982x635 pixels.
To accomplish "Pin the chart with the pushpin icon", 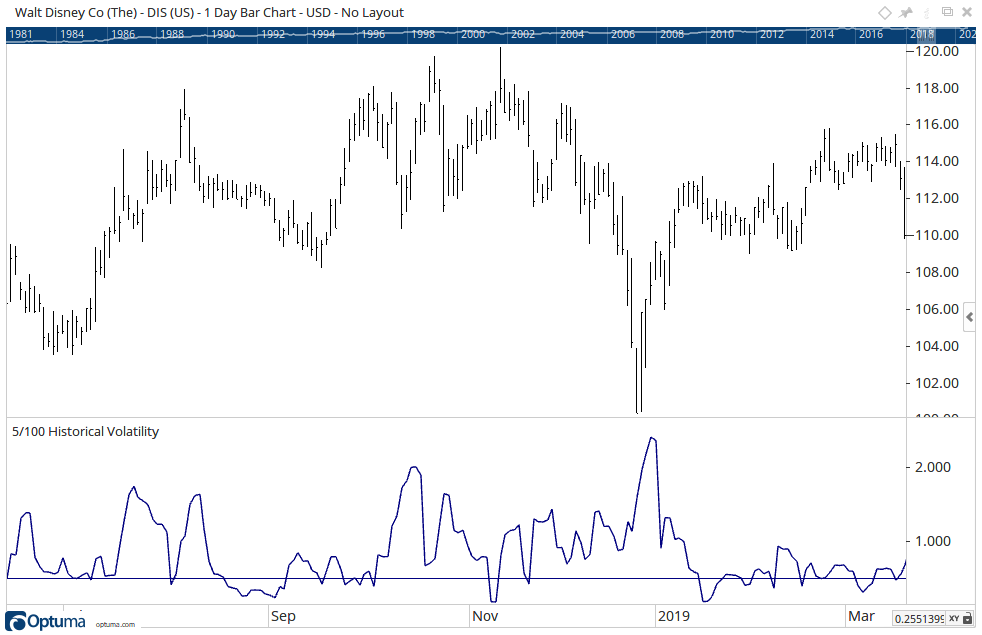I will (x=906, y=13).
